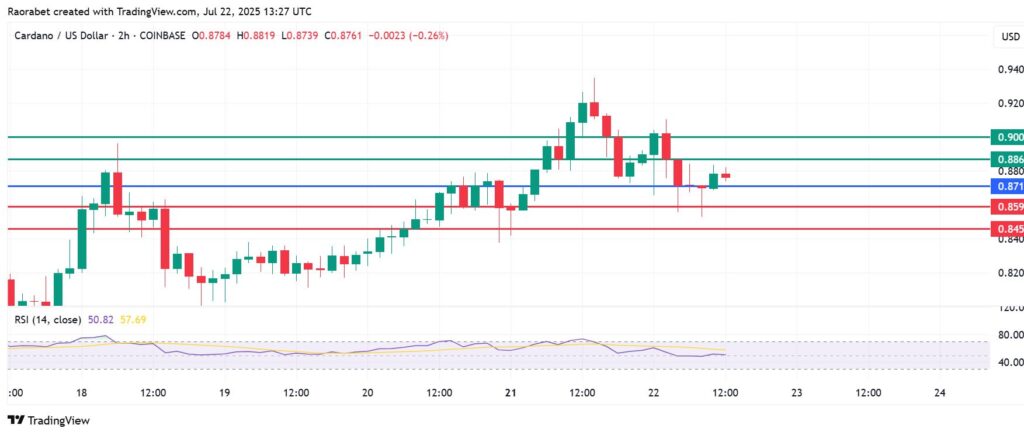Click the date label 19 on time axis
Screen dimensions: 1024x435
coord(225,393)
